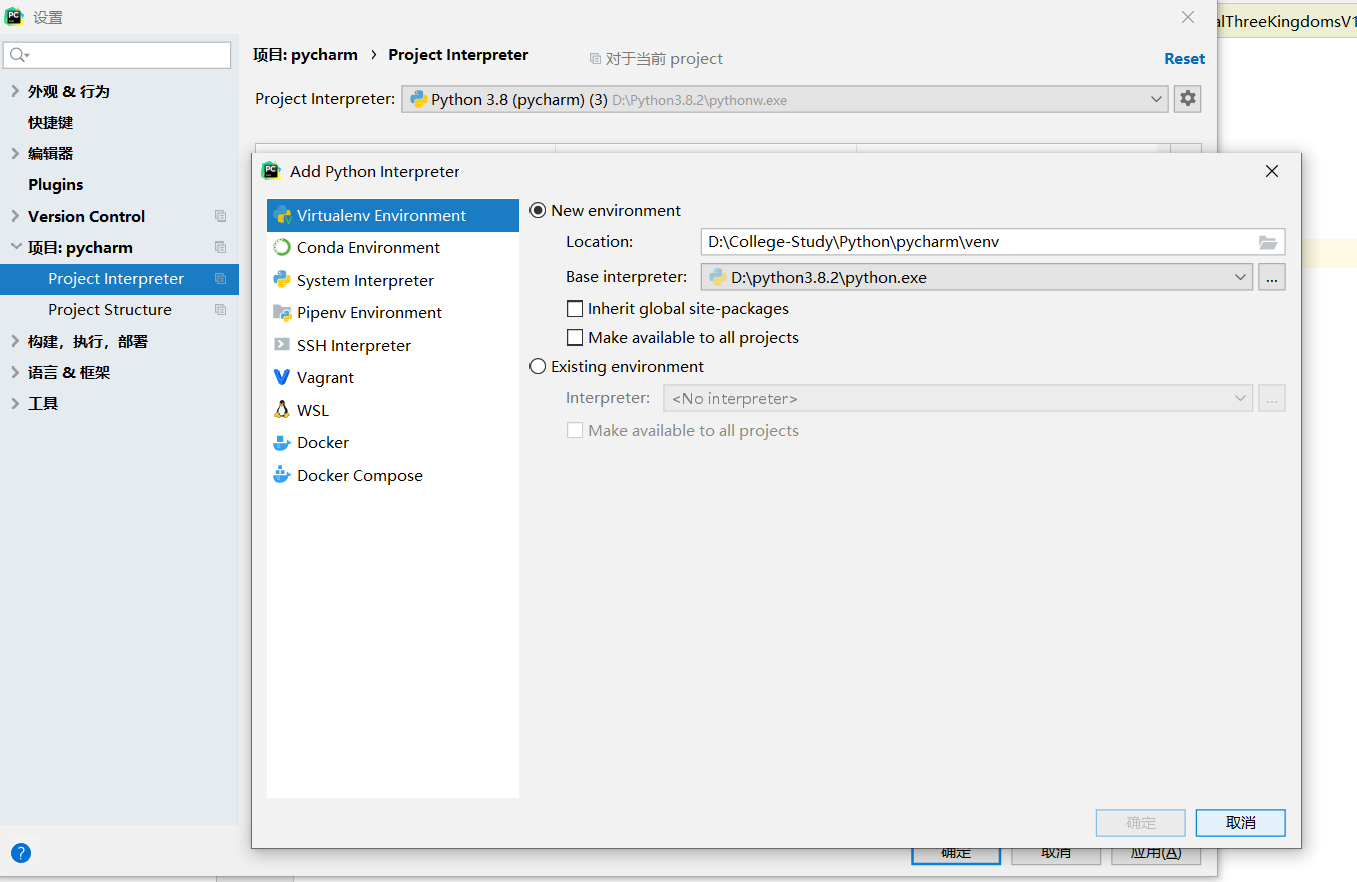Open the folder browser for Location

pyautogui.click(x=1268, y=241)
